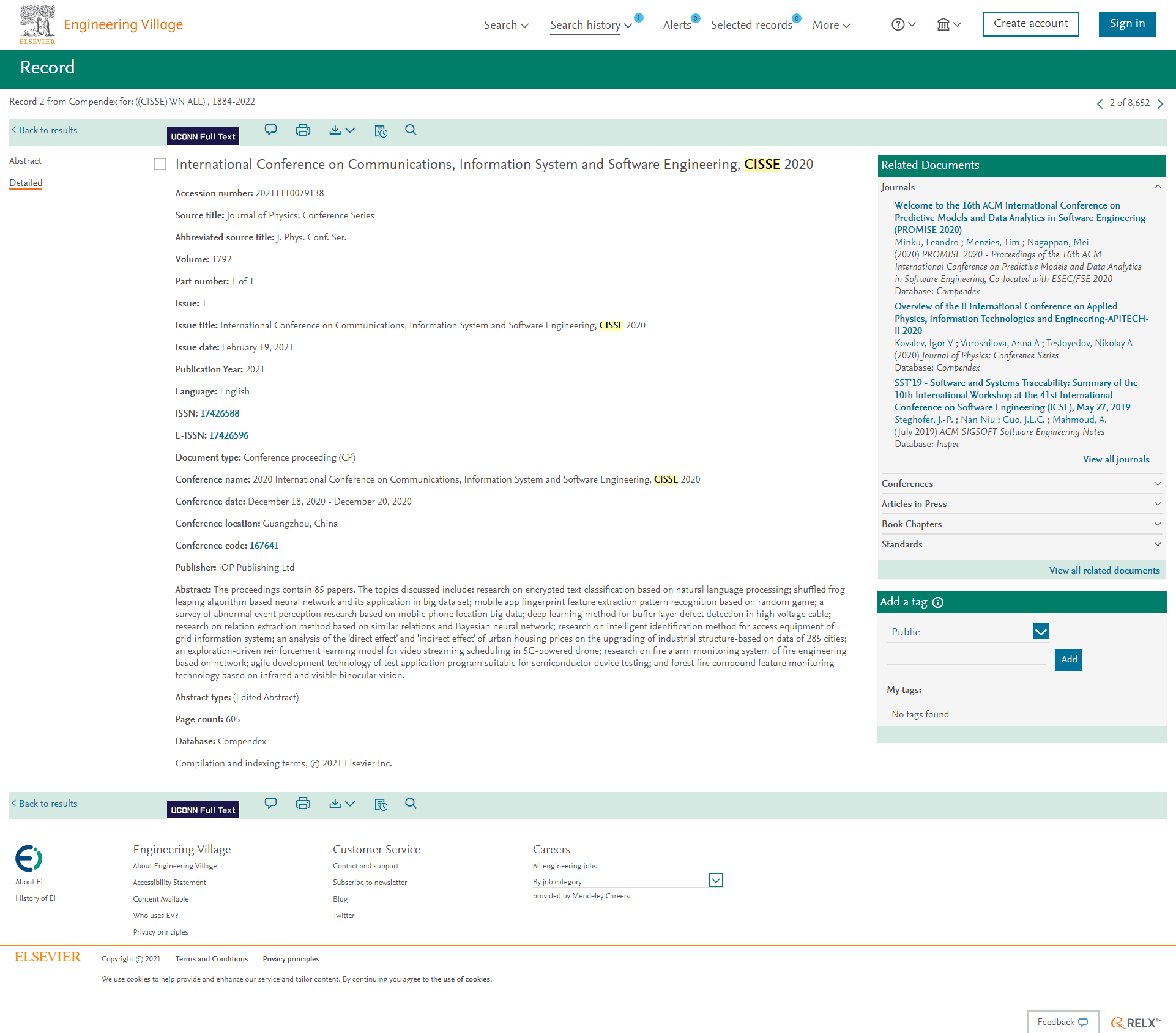Screen dimensions: 1176x1033
Task: Go to next record arrow
Action: 1160,103
